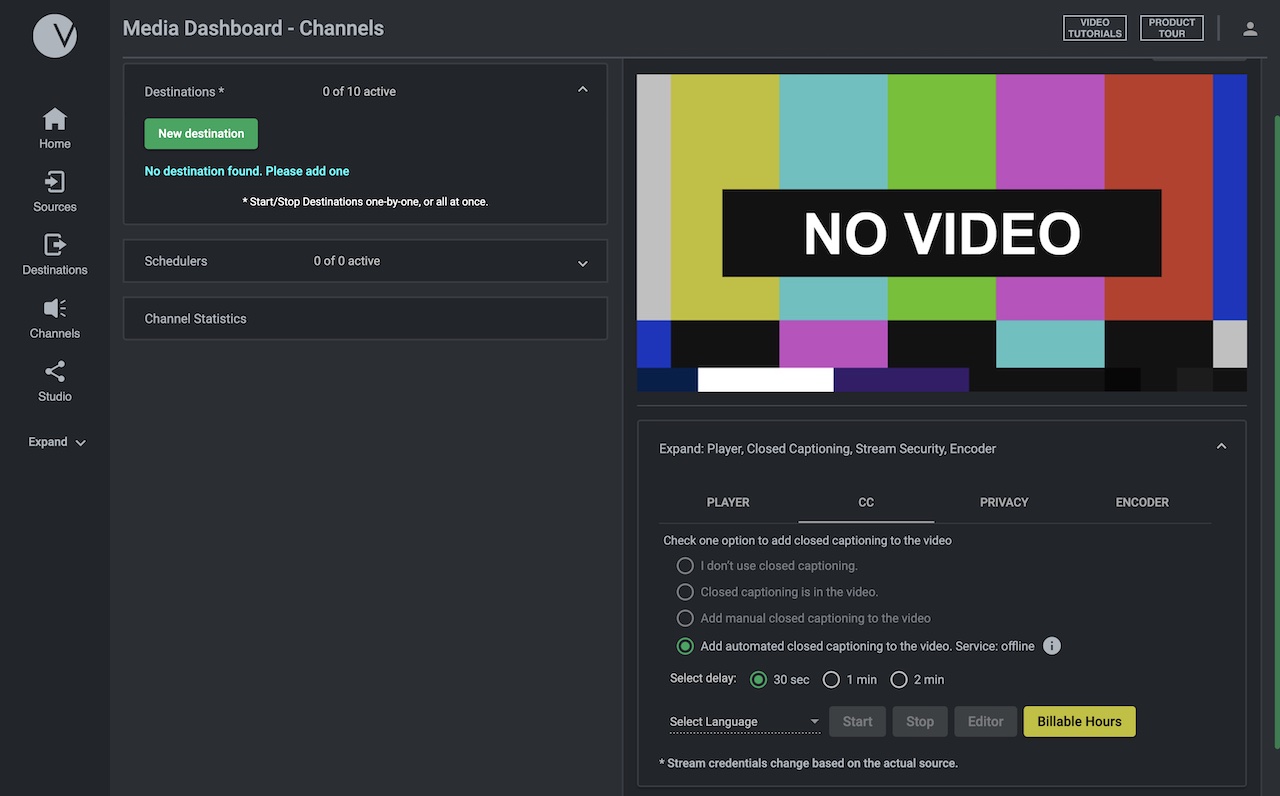
Task: Create a New destination
Action: [200, 133]
